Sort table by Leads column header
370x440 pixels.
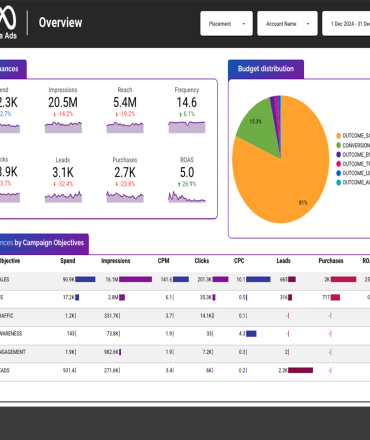pos(283,261)
